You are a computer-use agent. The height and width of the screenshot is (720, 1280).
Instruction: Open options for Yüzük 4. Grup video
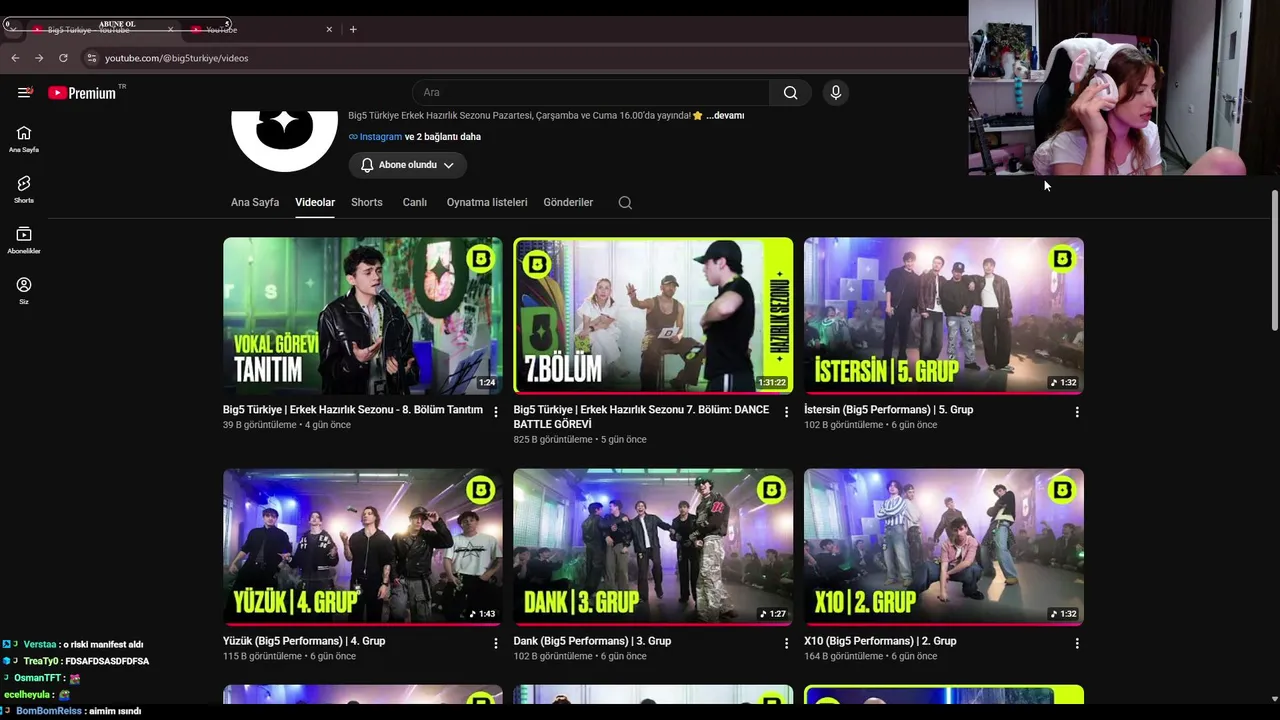[496, 643]
